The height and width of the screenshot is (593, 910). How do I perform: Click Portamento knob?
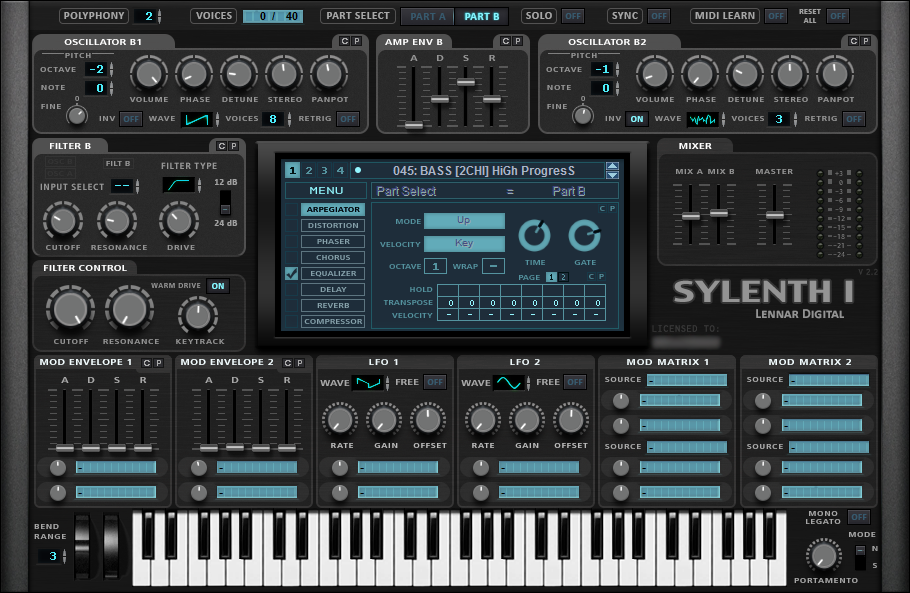click(824, 556)
